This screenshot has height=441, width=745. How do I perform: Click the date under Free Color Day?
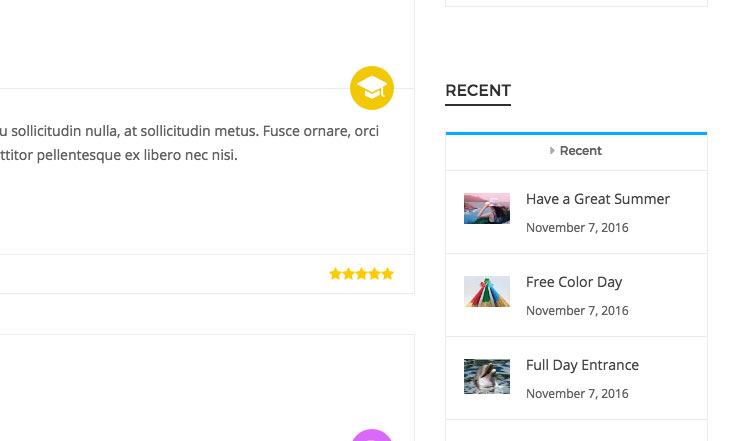577,311
